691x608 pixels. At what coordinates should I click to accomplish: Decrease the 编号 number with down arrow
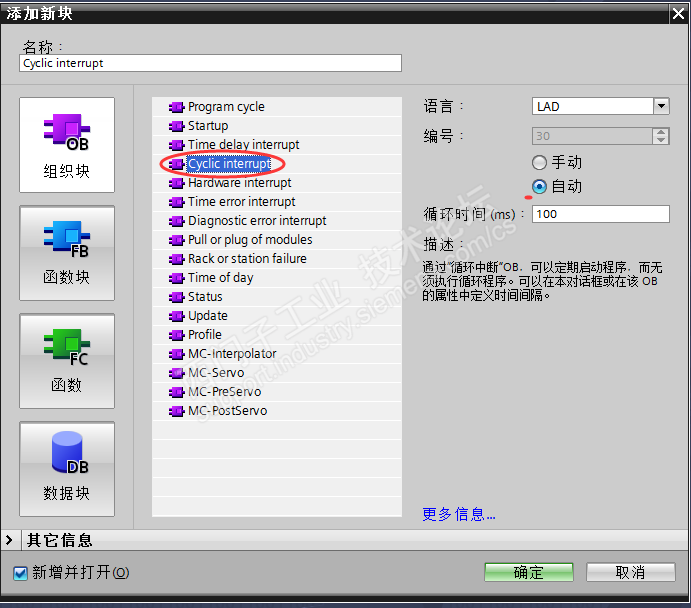[661, 140]
